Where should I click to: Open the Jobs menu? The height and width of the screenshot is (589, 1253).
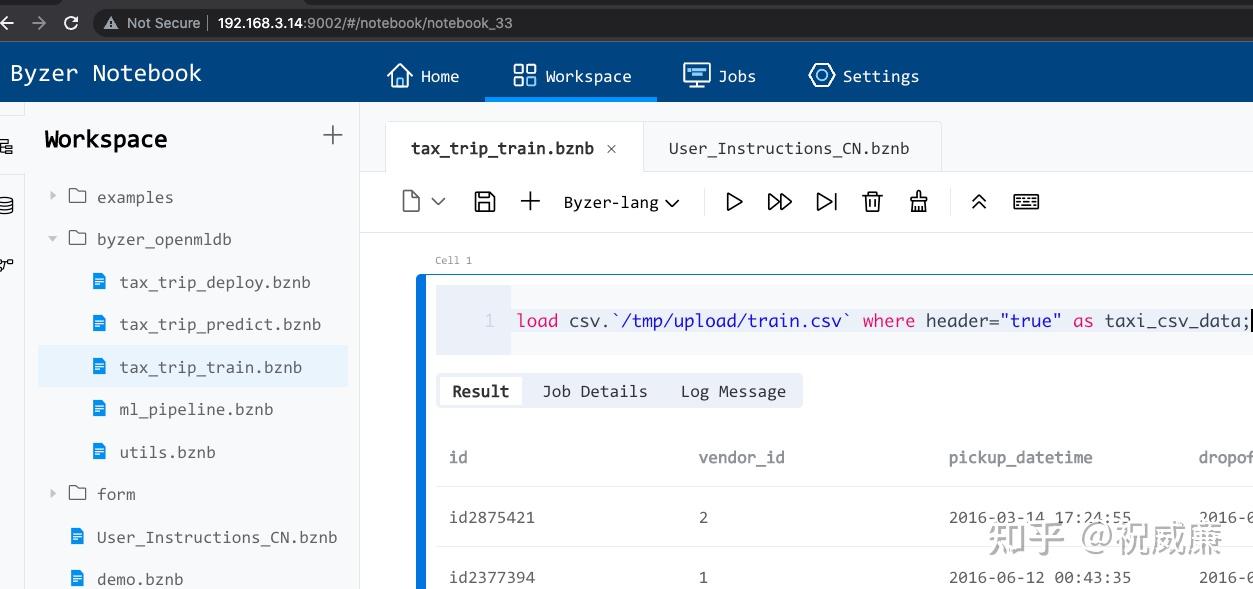[x=719, y=76]
